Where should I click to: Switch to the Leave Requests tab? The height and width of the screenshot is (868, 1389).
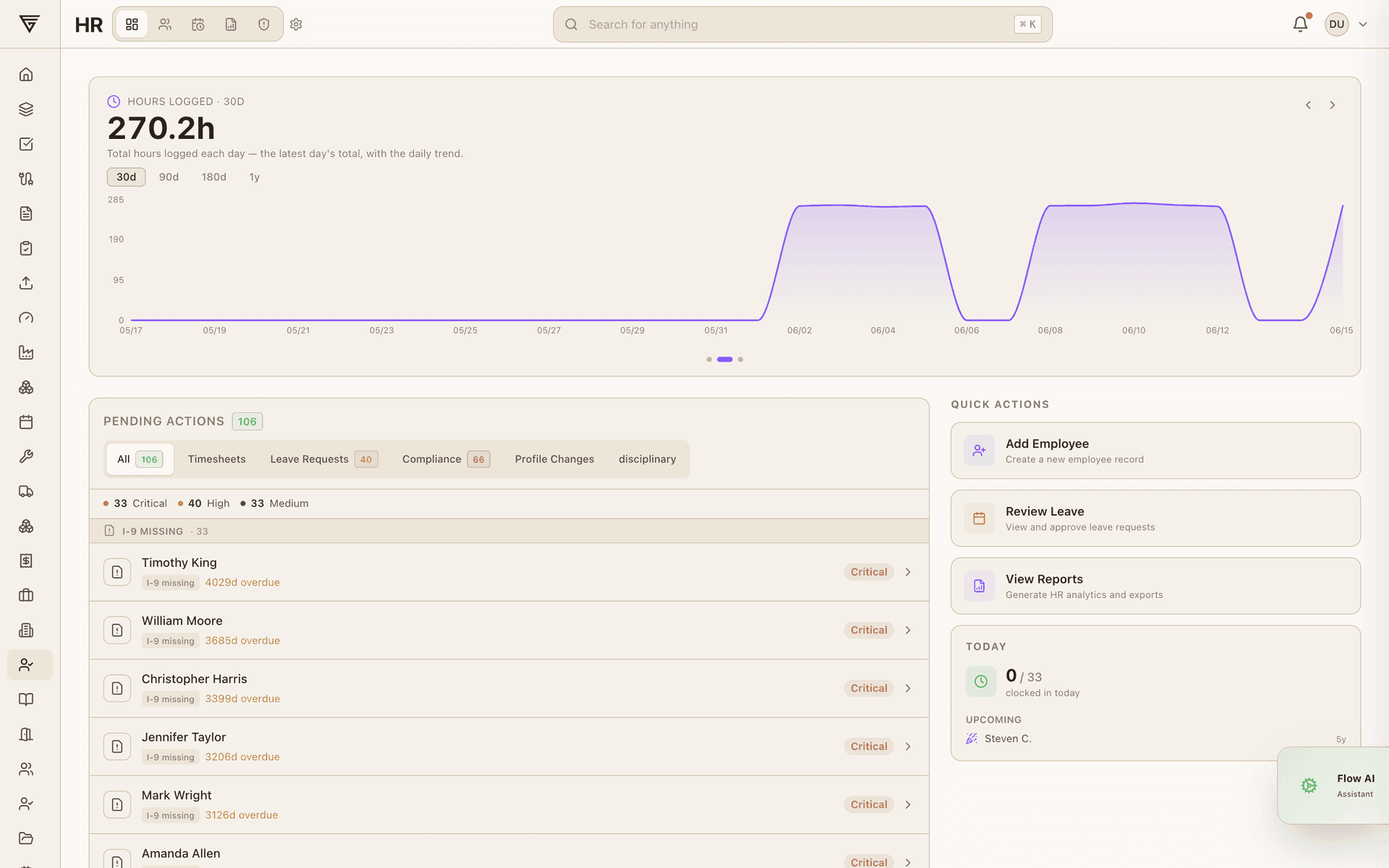point(324,459)
